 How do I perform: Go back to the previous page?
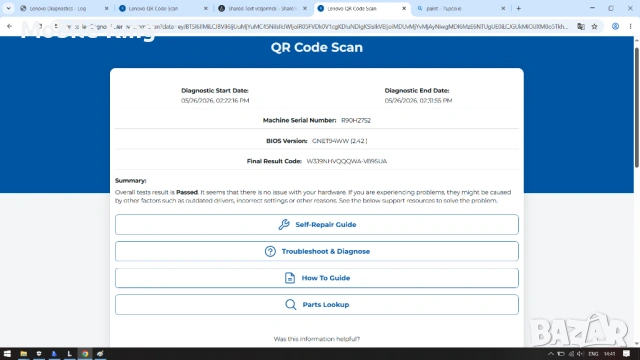tap(9, 27)
